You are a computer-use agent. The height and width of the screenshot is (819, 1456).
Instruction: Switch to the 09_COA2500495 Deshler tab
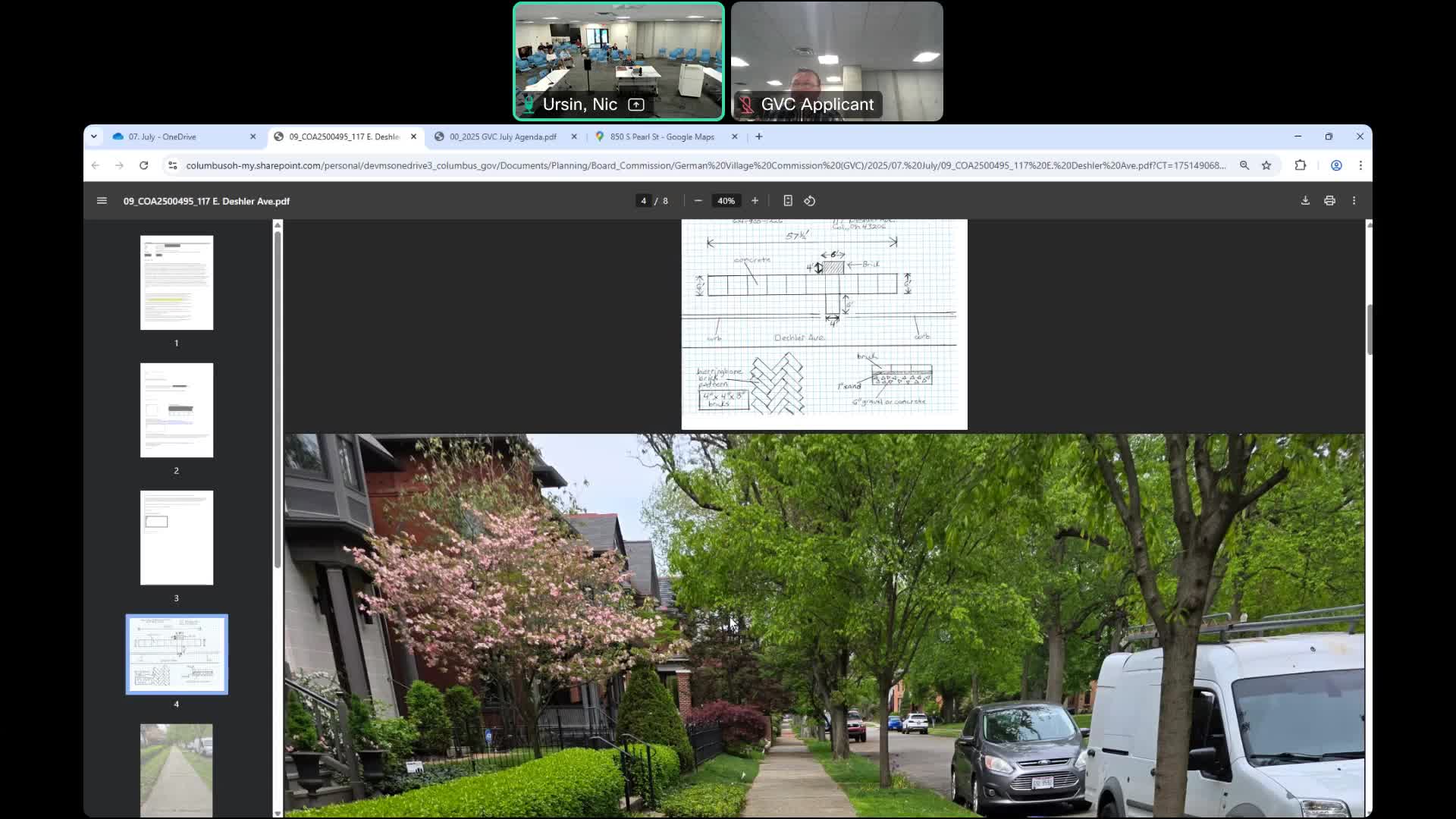(346, 136)
